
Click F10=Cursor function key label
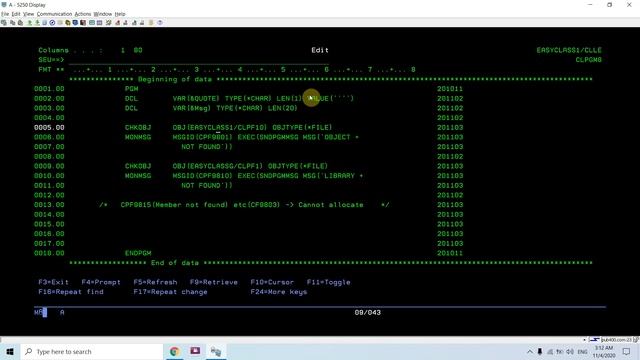[x=272, y=282]
